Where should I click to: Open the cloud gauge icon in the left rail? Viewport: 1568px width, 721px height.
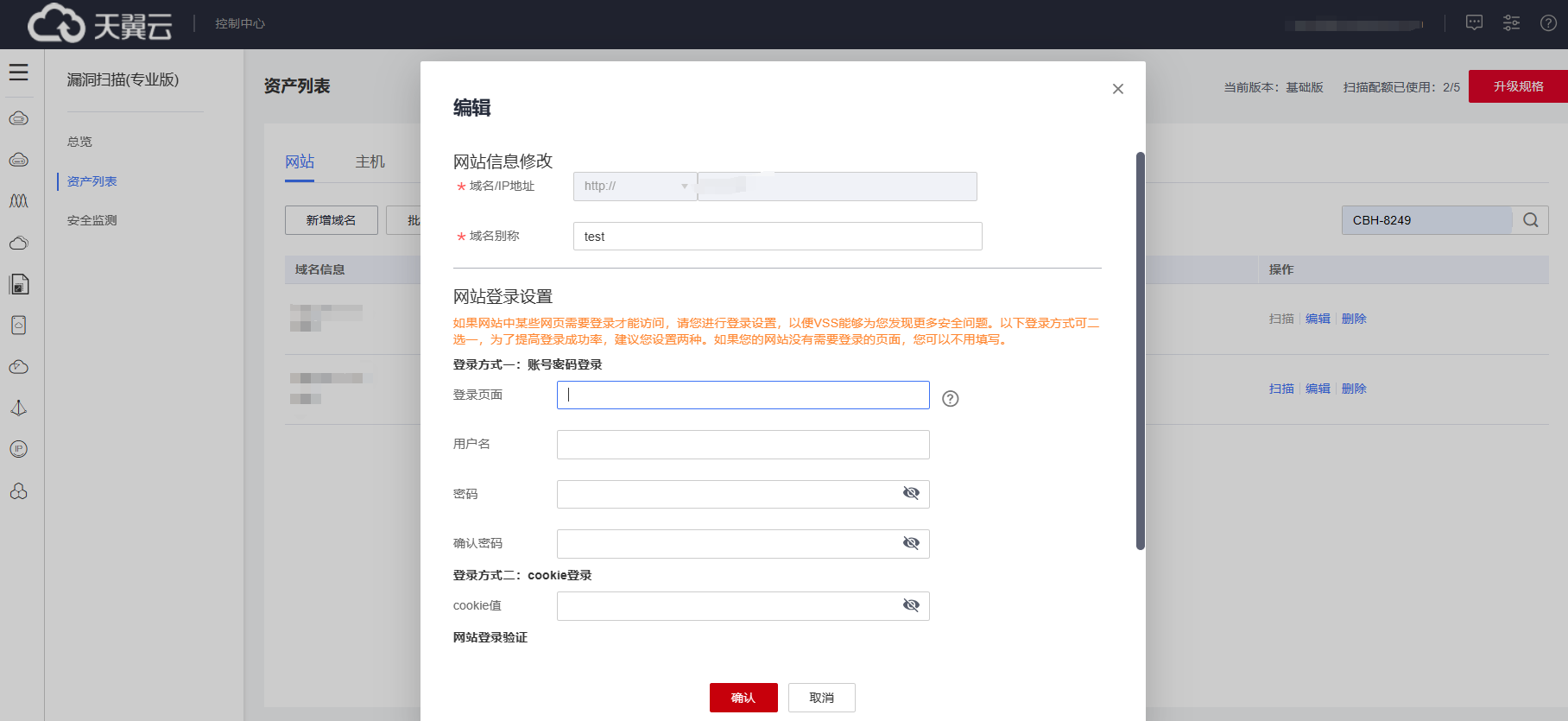[x=19, y=367]
